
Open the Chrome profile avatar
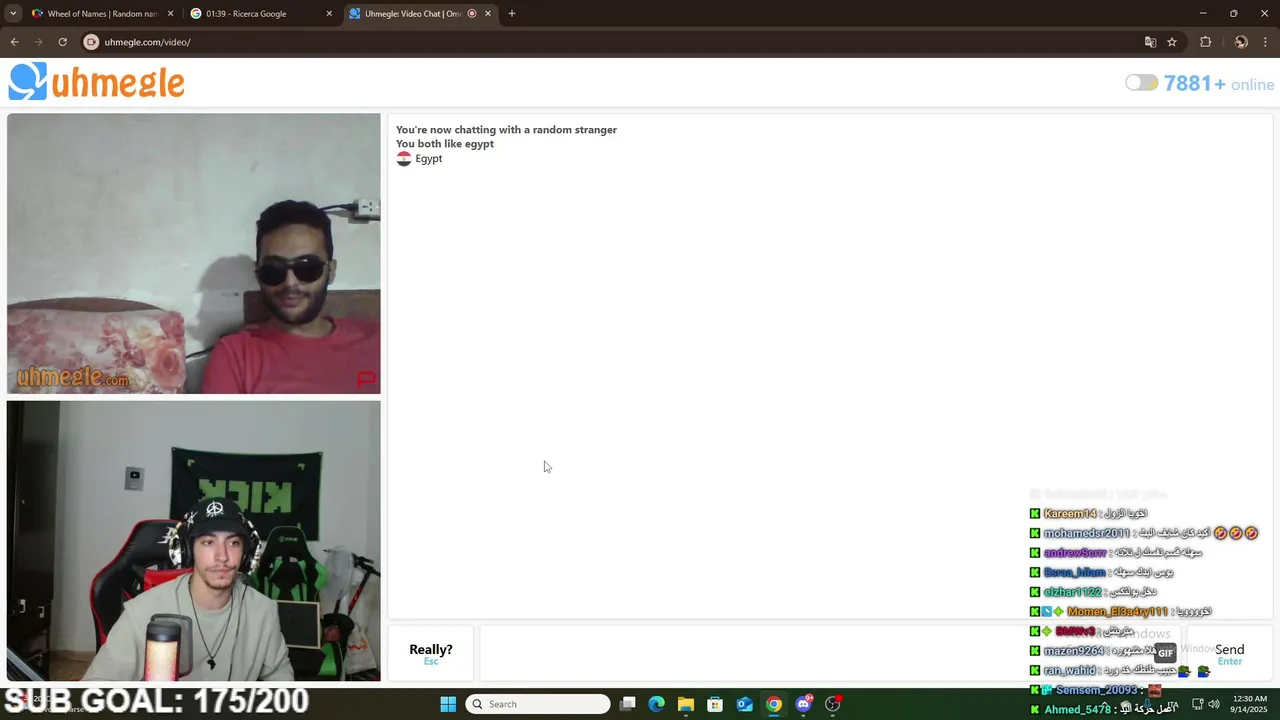pyautogui.click(x=1241, y=42)
